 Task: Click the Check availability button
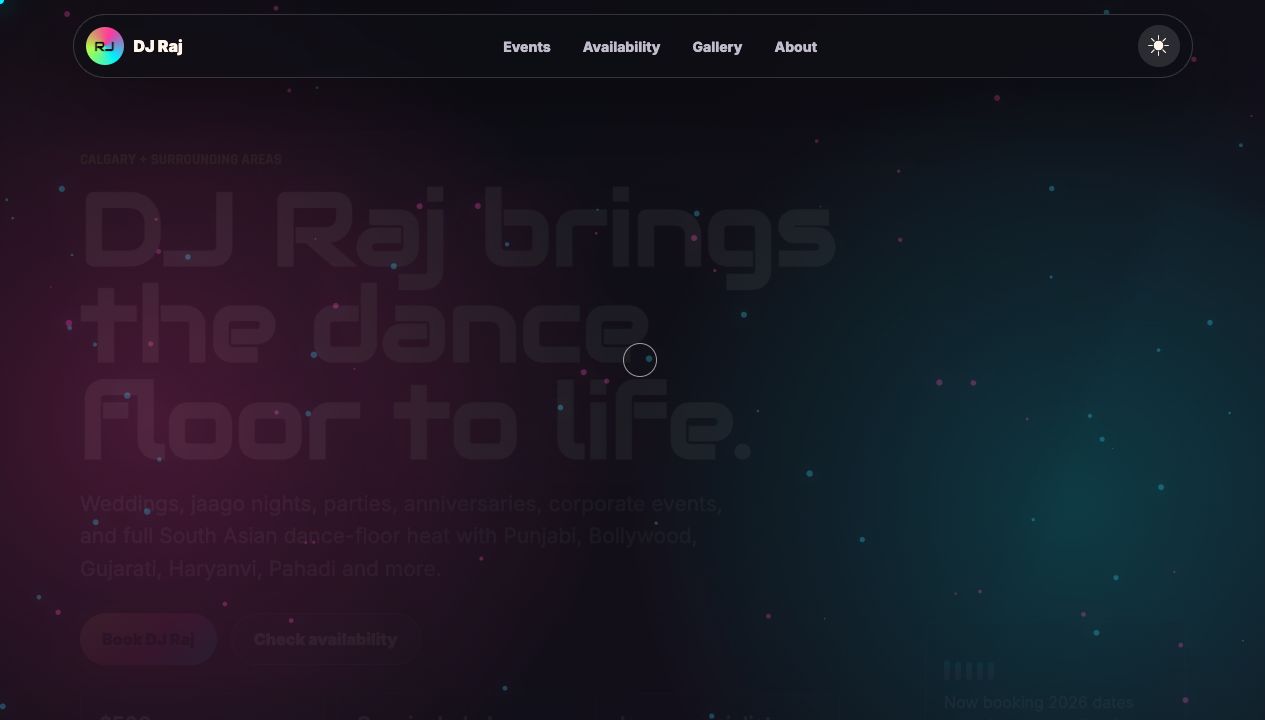pyautogui.click(x=326, y=639)
